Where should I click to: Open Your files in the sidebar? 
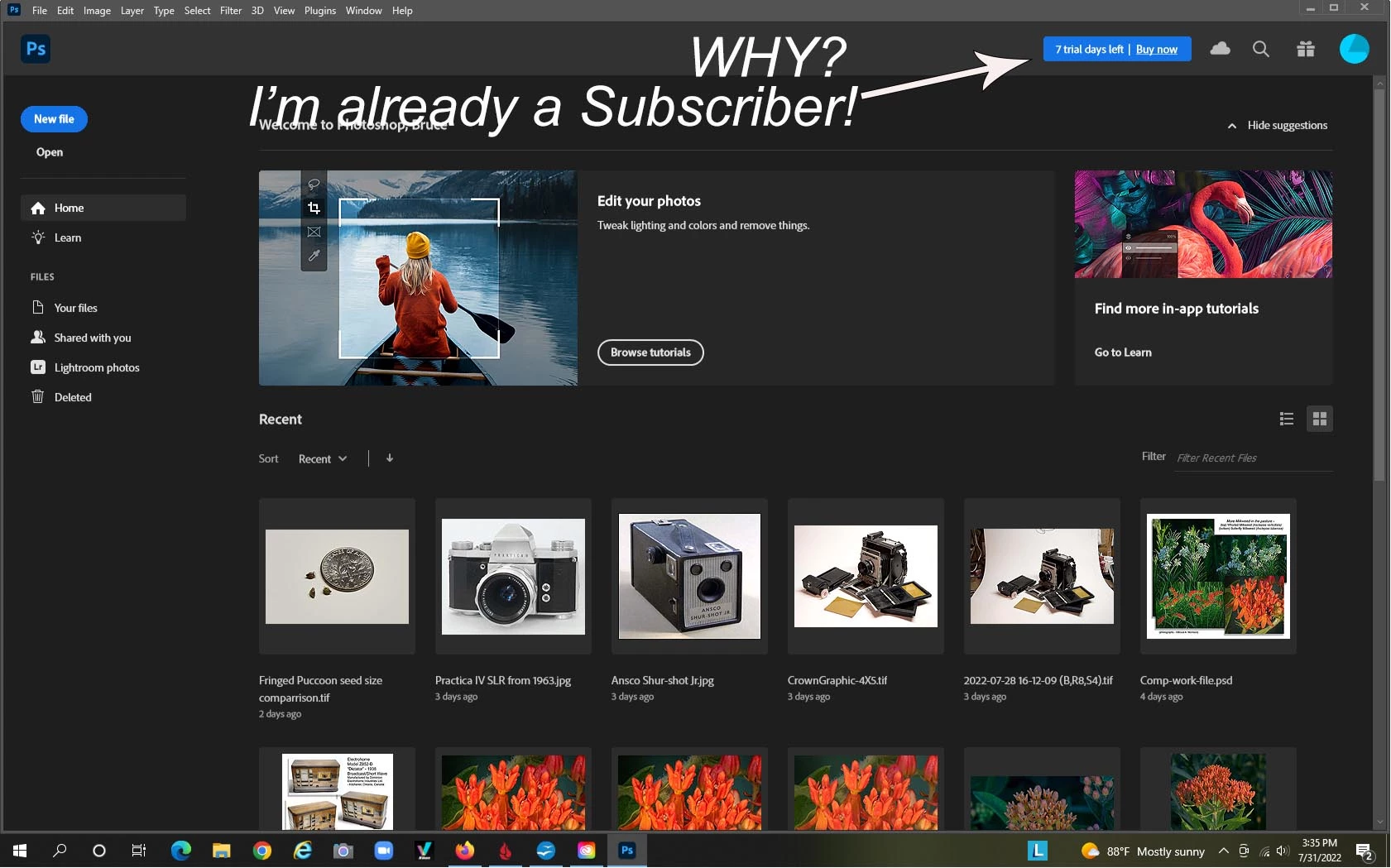103,308
